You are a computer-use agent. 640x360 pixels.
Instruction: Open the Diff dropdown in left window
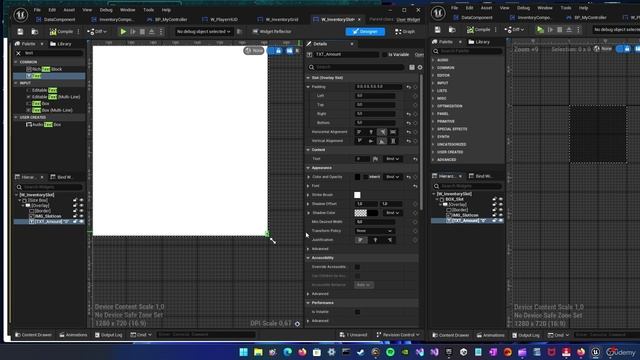pyautogui.click(x=97, y=31)
